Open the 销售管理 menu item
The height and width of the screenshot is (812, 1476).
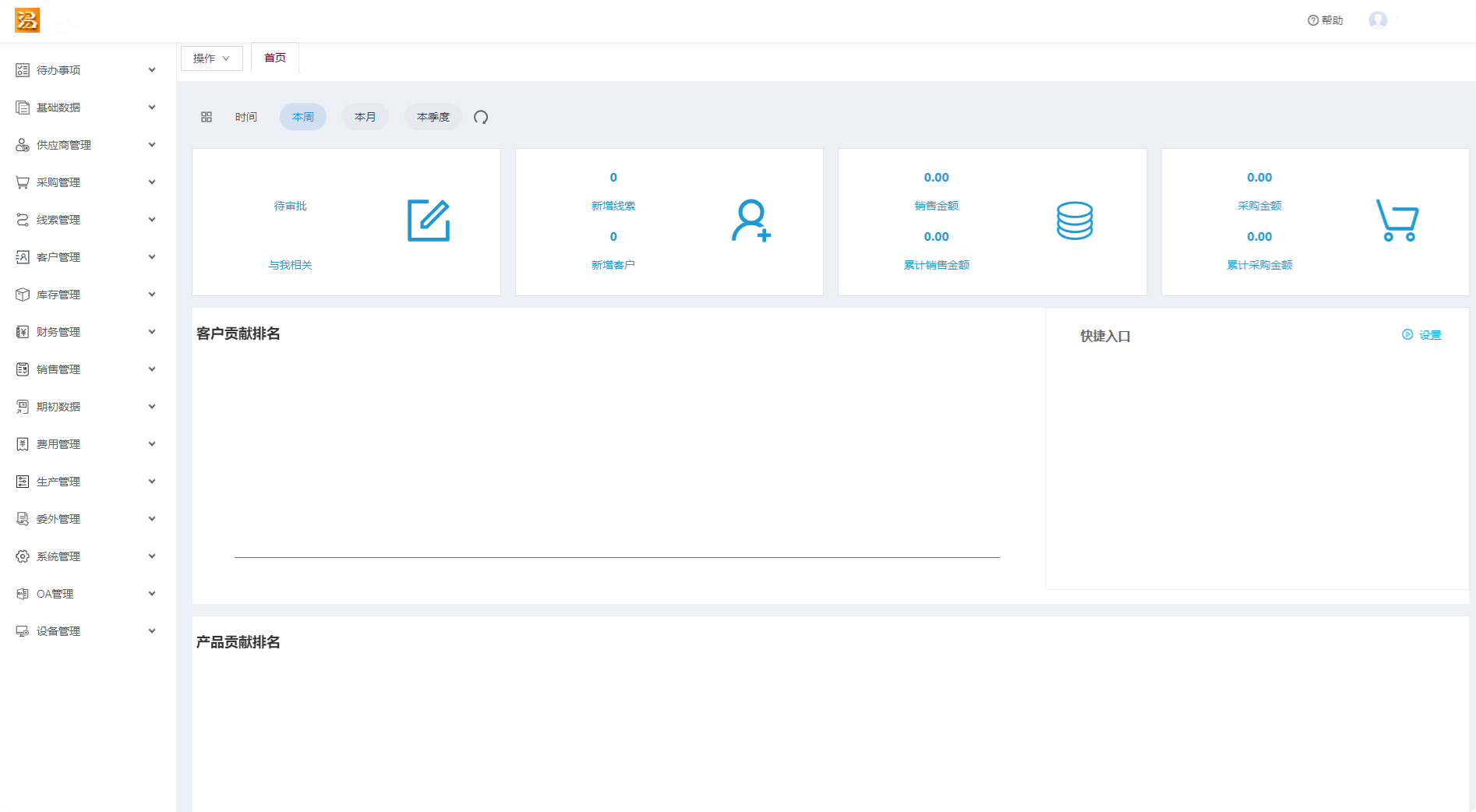pyautogui.click(x=88, y=369)
